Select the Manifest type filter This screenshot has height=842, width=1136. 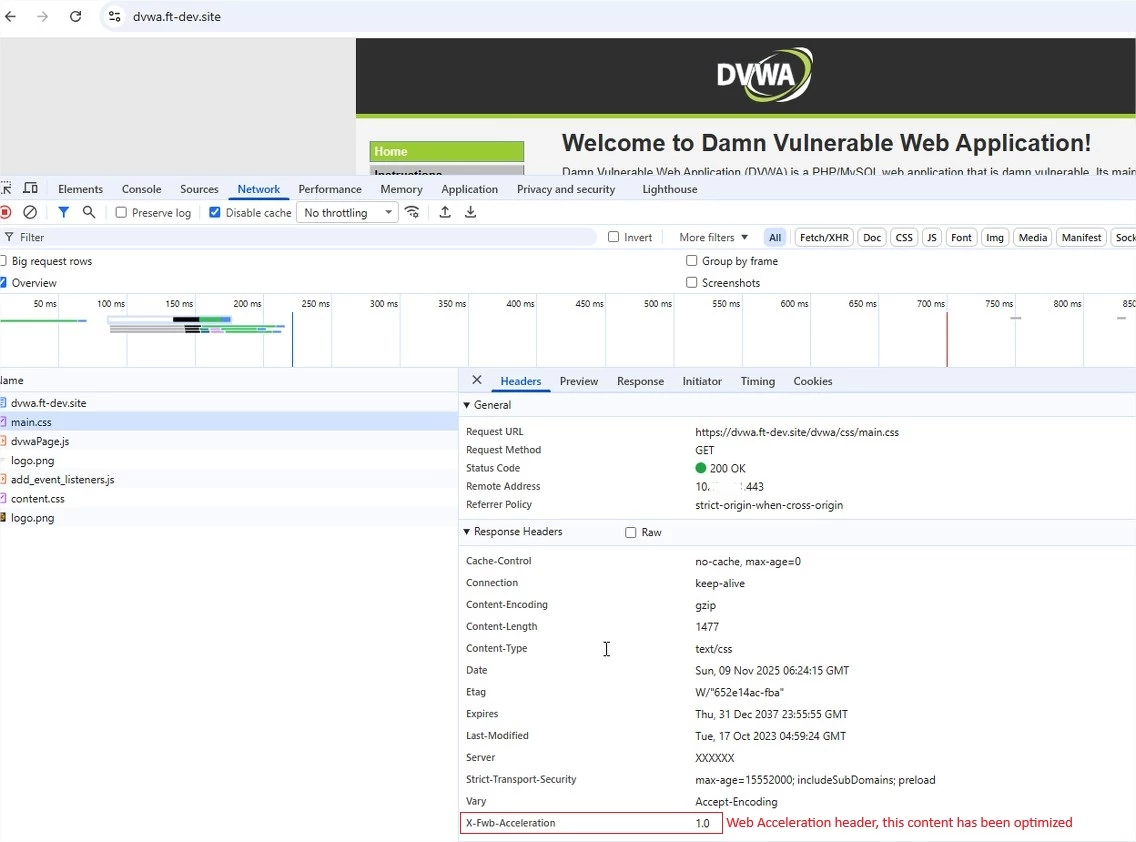(1081, 238)
